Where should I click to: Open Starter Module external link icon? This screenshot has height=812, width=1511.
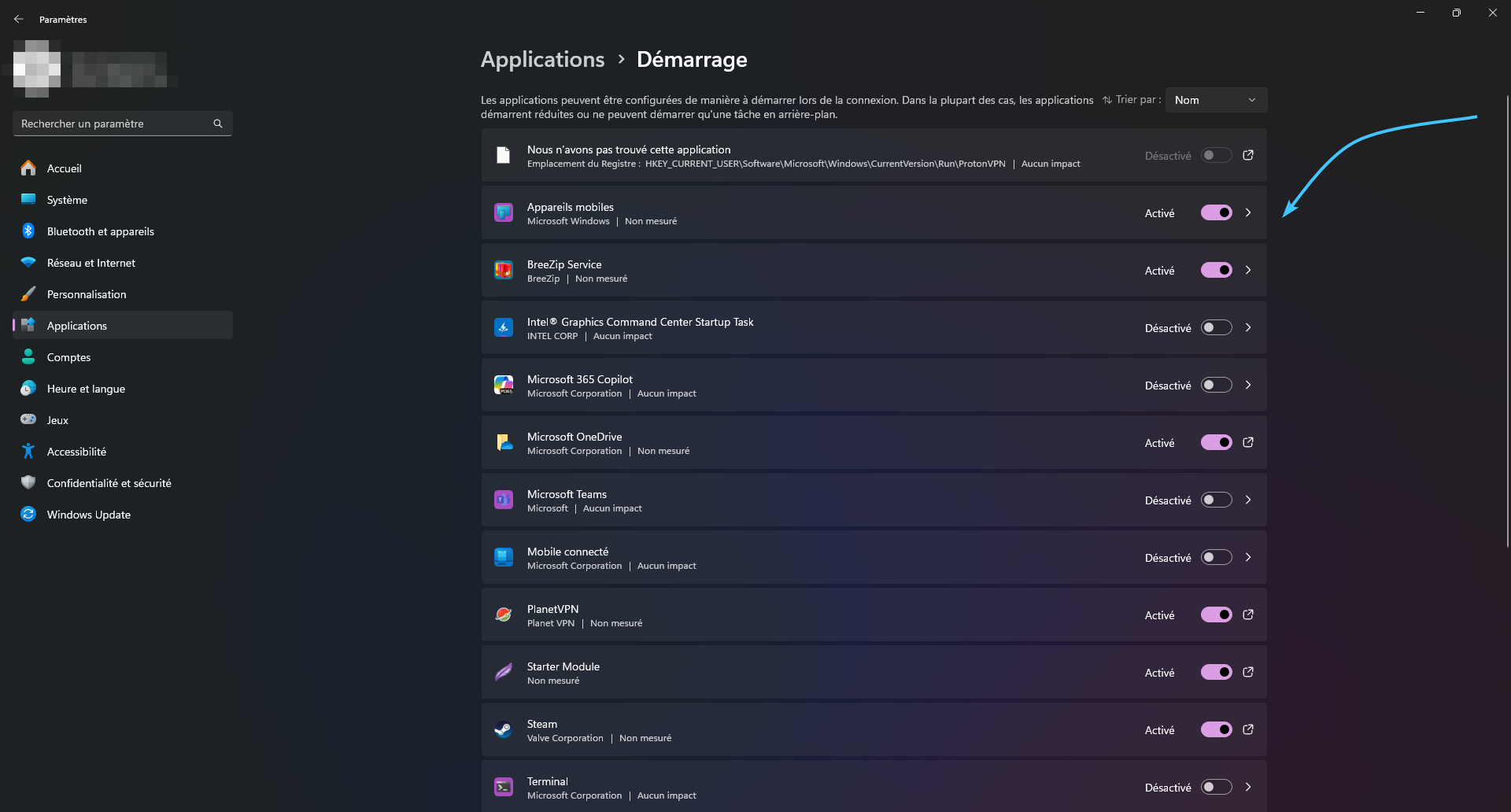coord(1248,672)
